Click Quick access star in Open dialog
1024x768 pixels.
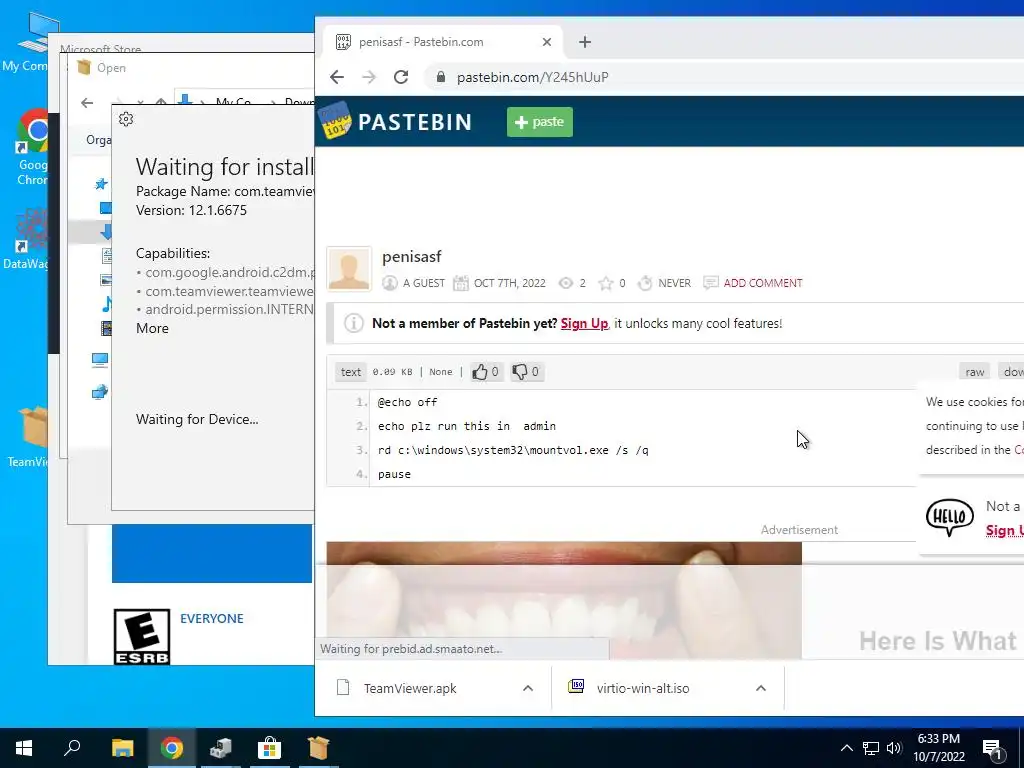point(101,184)
